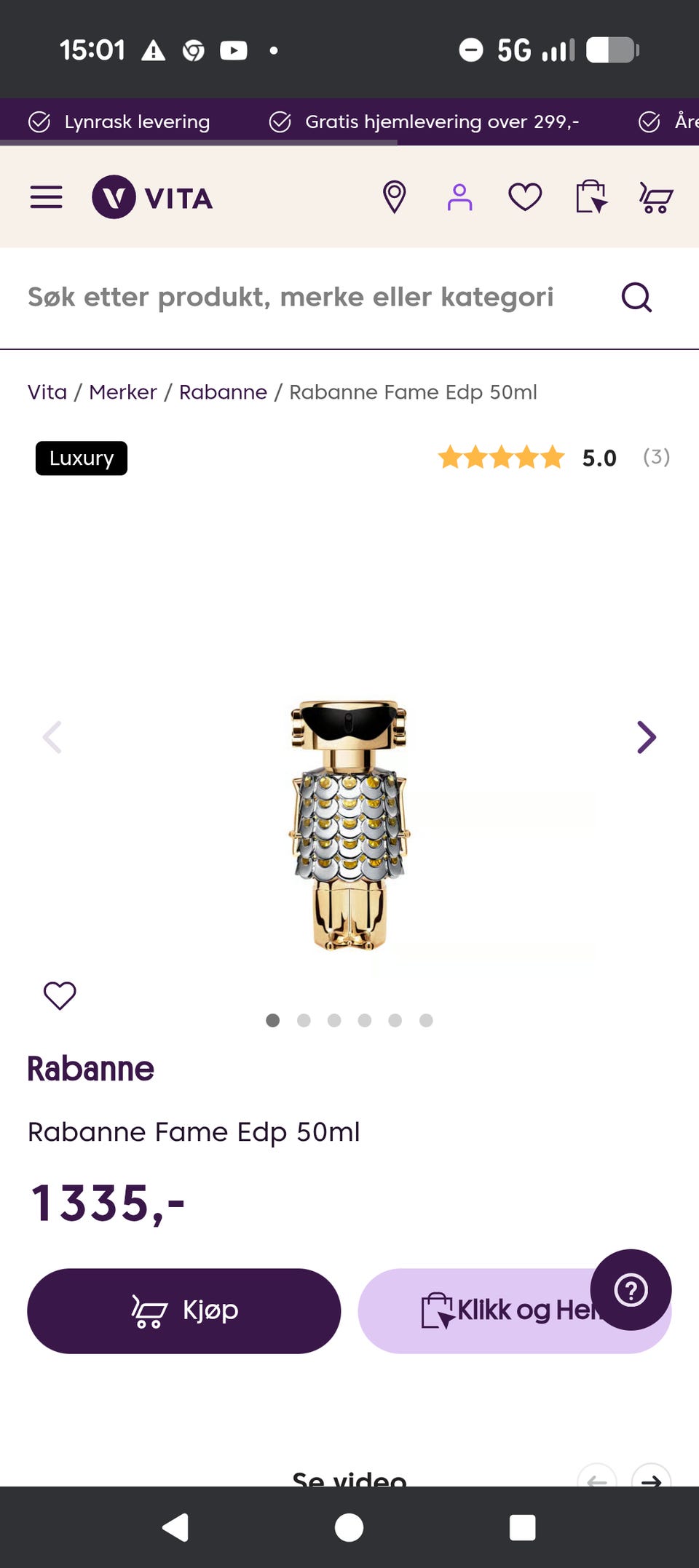Screen dimensions: 699x1568
Task: Go to Merker breadcrumb
Action: click(123, 392)
